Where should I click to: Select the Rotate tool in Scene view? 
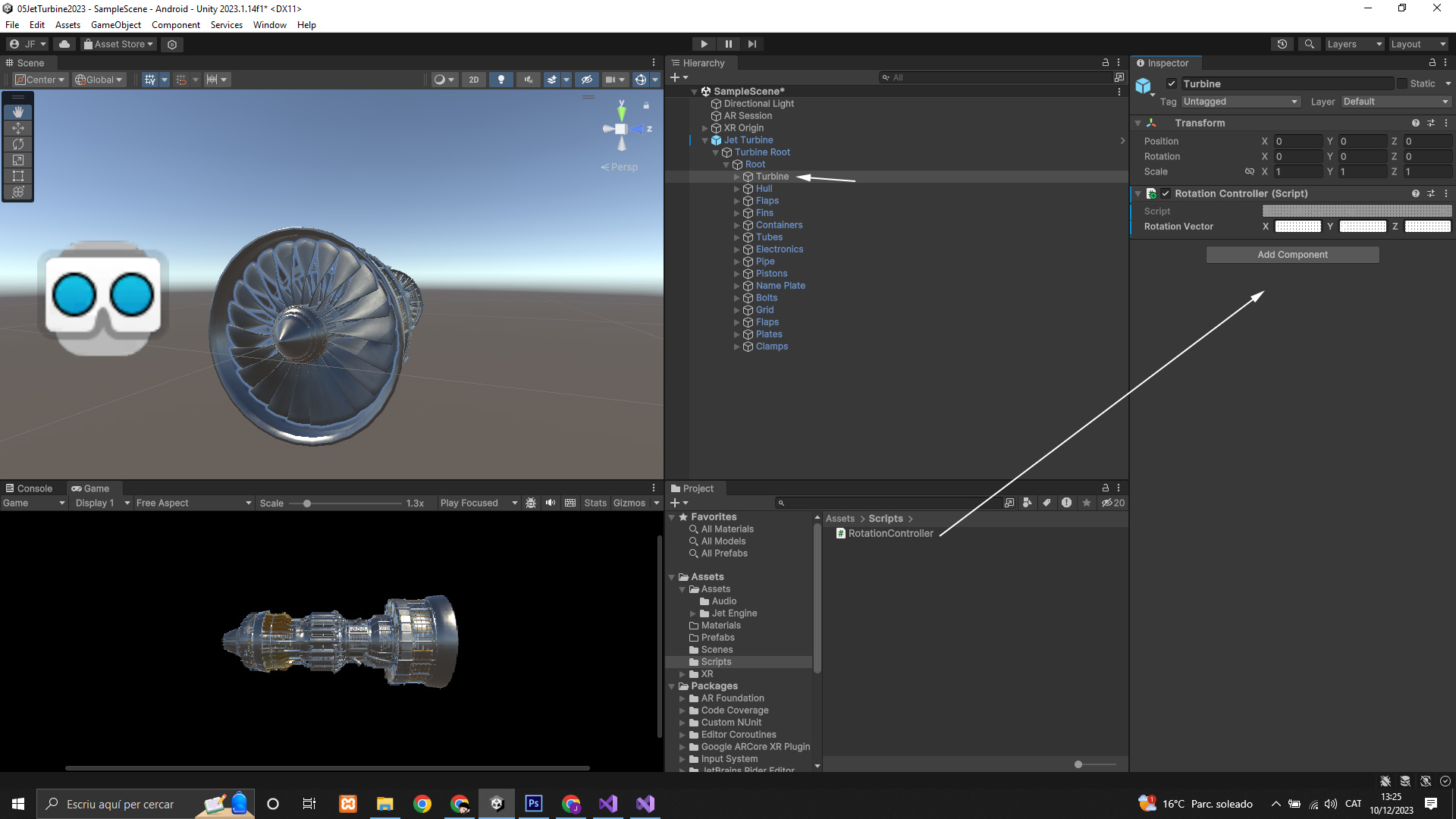pyautogui.click(x=18, y=144)
